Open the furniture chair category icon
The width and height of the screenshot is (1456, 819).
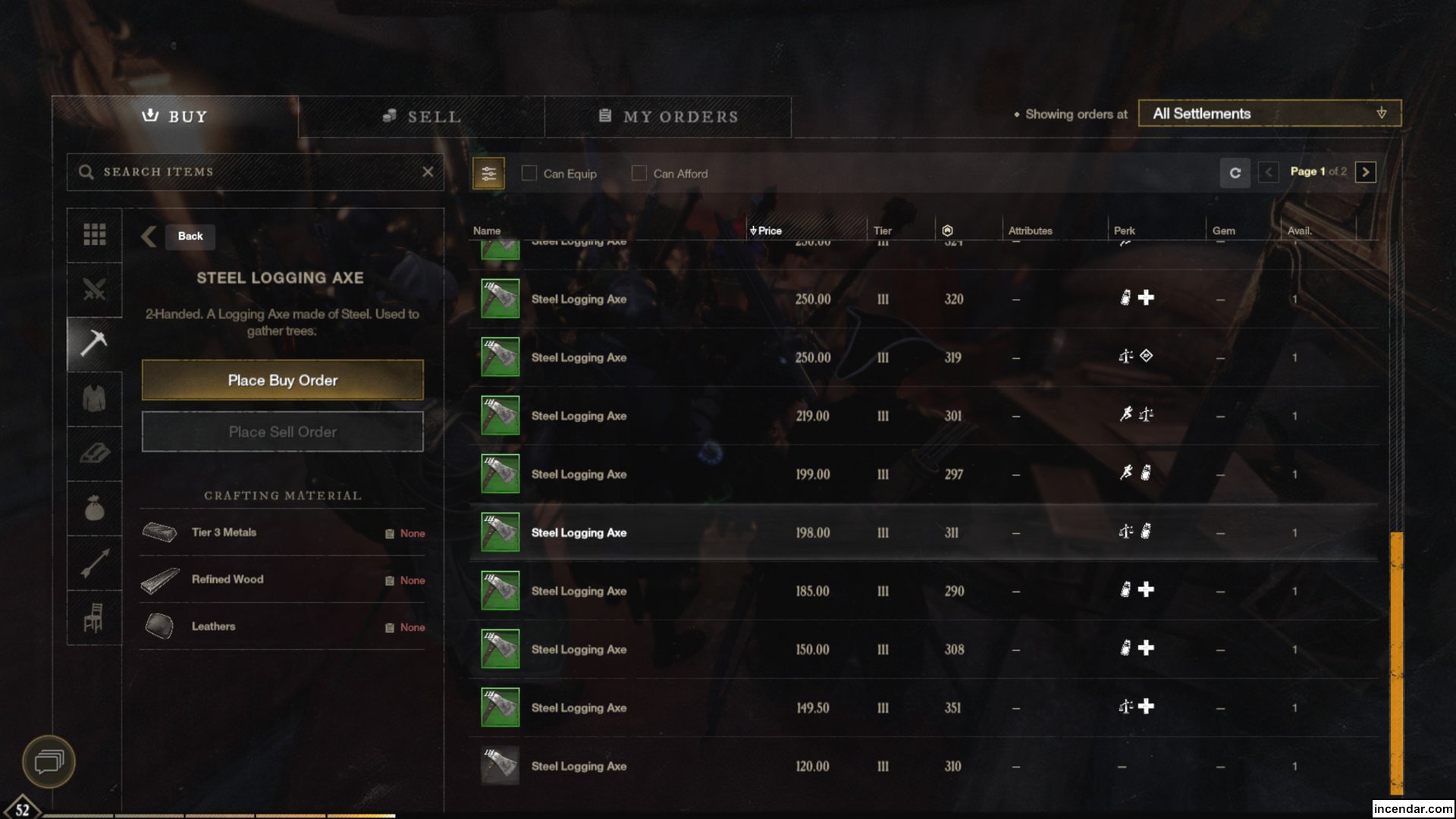[94, 617]
